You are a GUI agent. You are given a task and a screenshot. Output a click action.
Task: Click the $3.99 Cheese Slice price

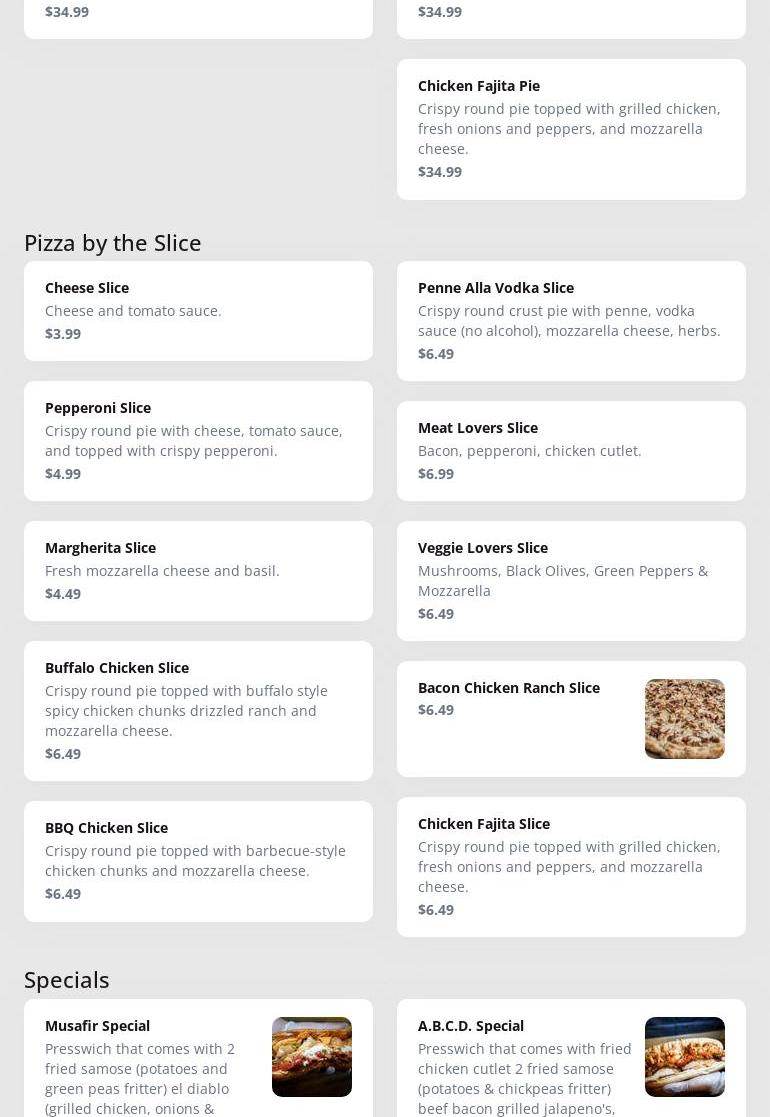point(63,333)
